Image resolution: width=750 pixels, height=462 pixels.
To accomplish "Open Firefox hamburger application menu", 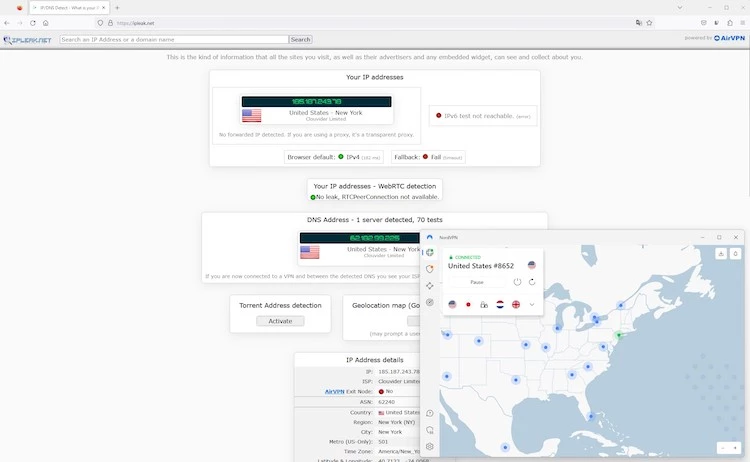I will pyautogui.click(x=742, y=22).
